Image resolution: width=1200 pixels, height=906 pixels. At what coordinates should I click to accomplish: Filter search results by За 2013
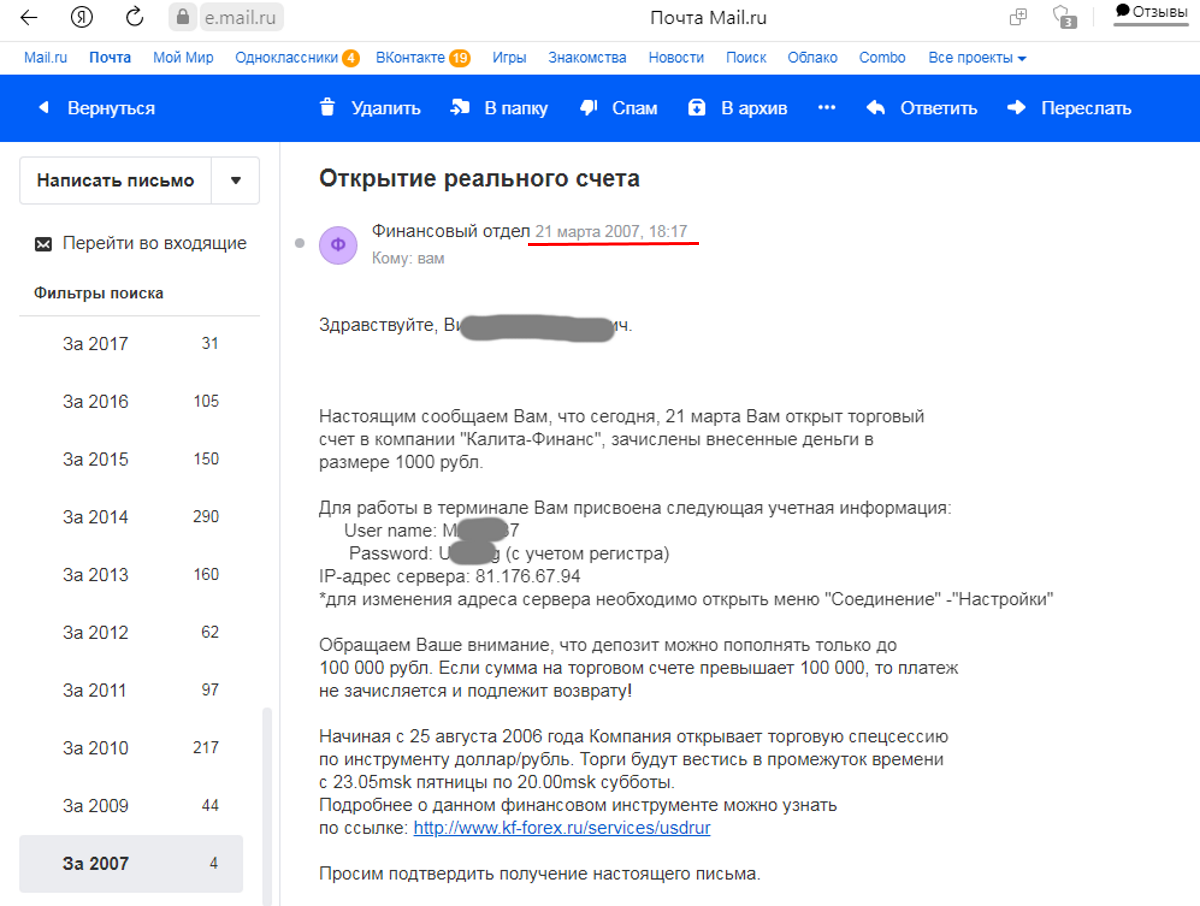coord(131,575)
